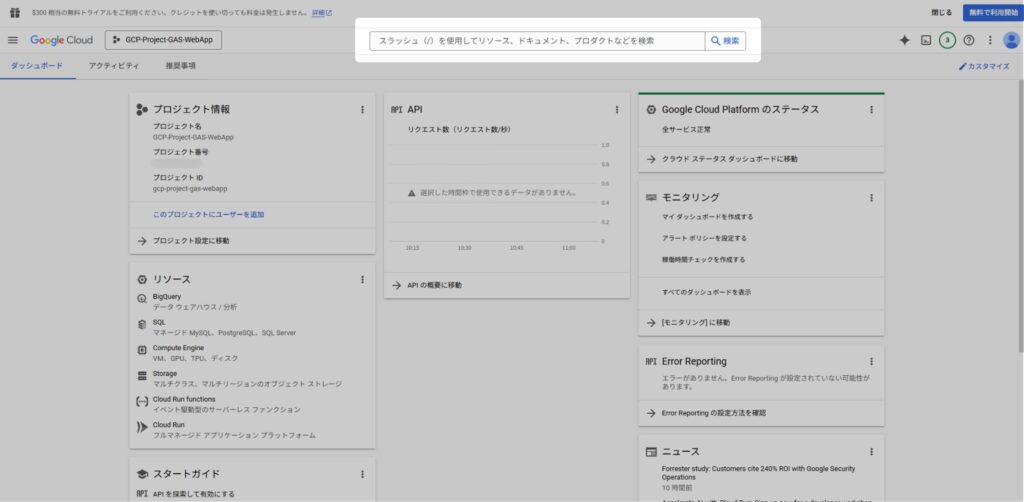Open the top bar three-dot settings menu
The height and width of the screenshot is (502, 1024).
tap(989, 40)
